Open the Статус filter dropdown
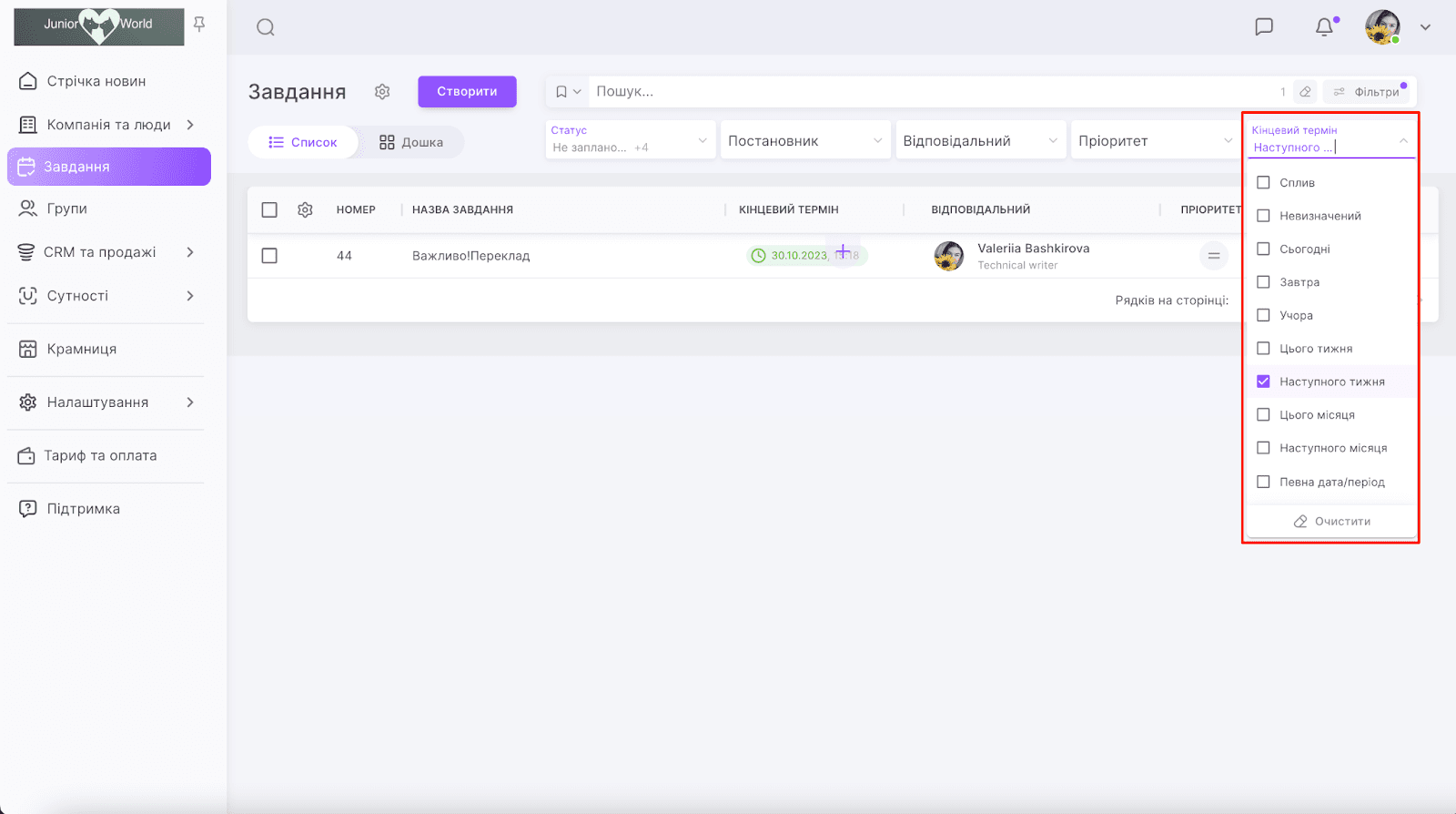 point(629,140)
